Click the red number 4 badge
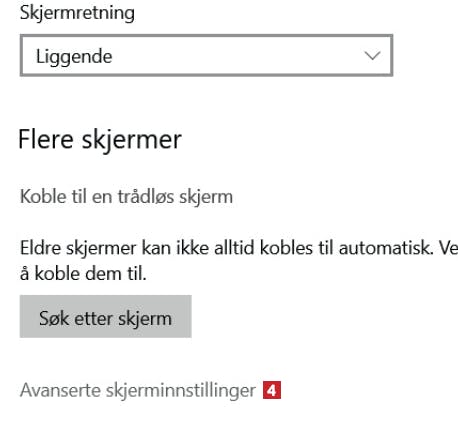The width and height of the screenshot is (458, 426). tap(272, 390)
